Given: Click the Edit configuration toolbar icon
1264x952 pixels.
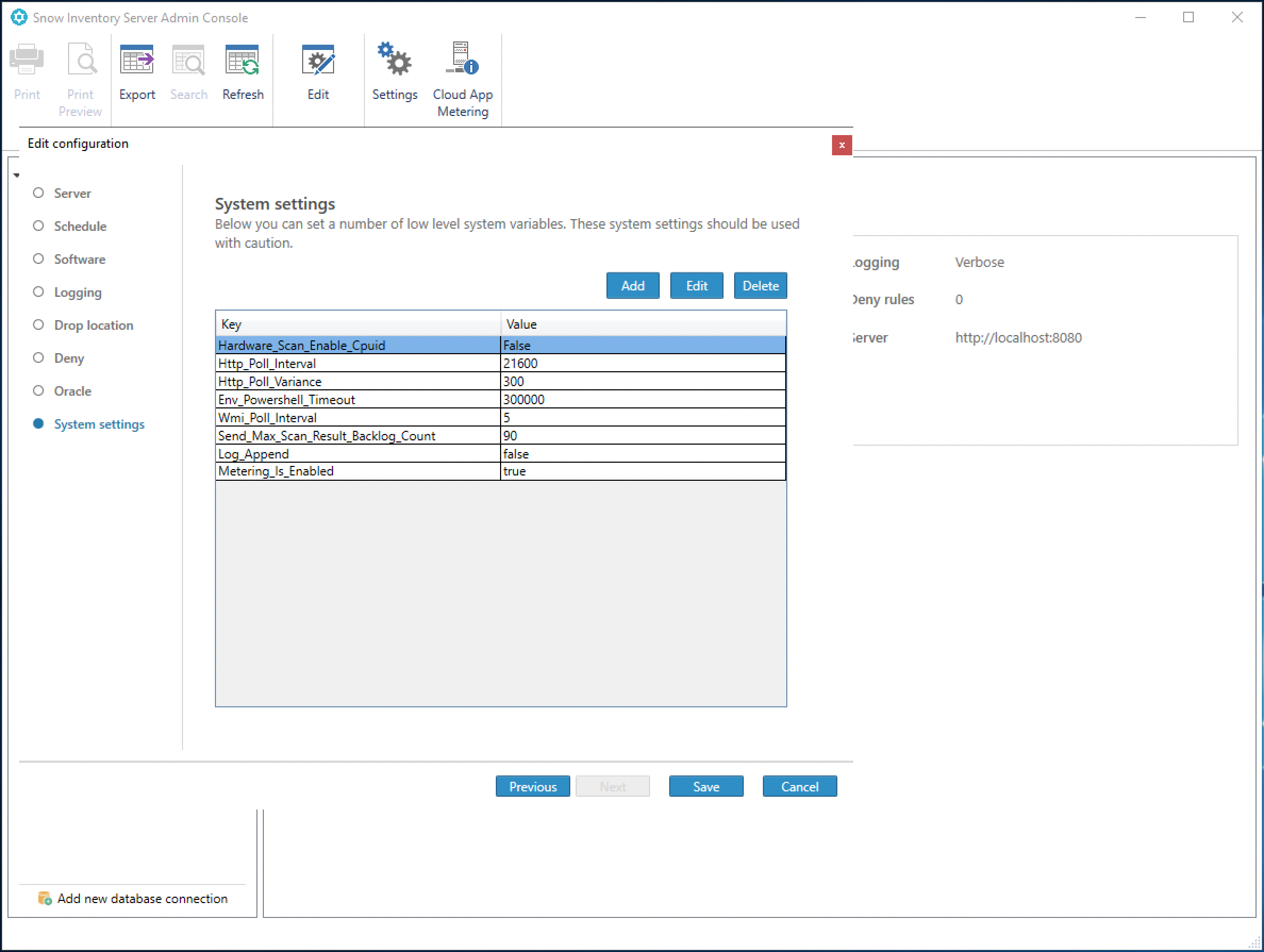Looking at the screenshot, I should coord(318,60).
